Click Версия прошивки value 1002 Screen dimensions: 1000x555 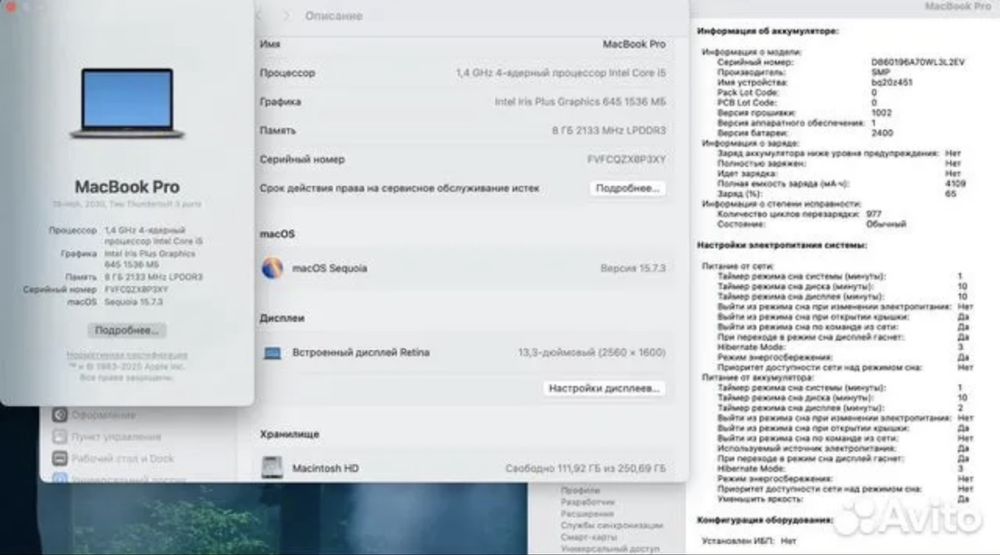pyautogui.click(x=881, y=112)
